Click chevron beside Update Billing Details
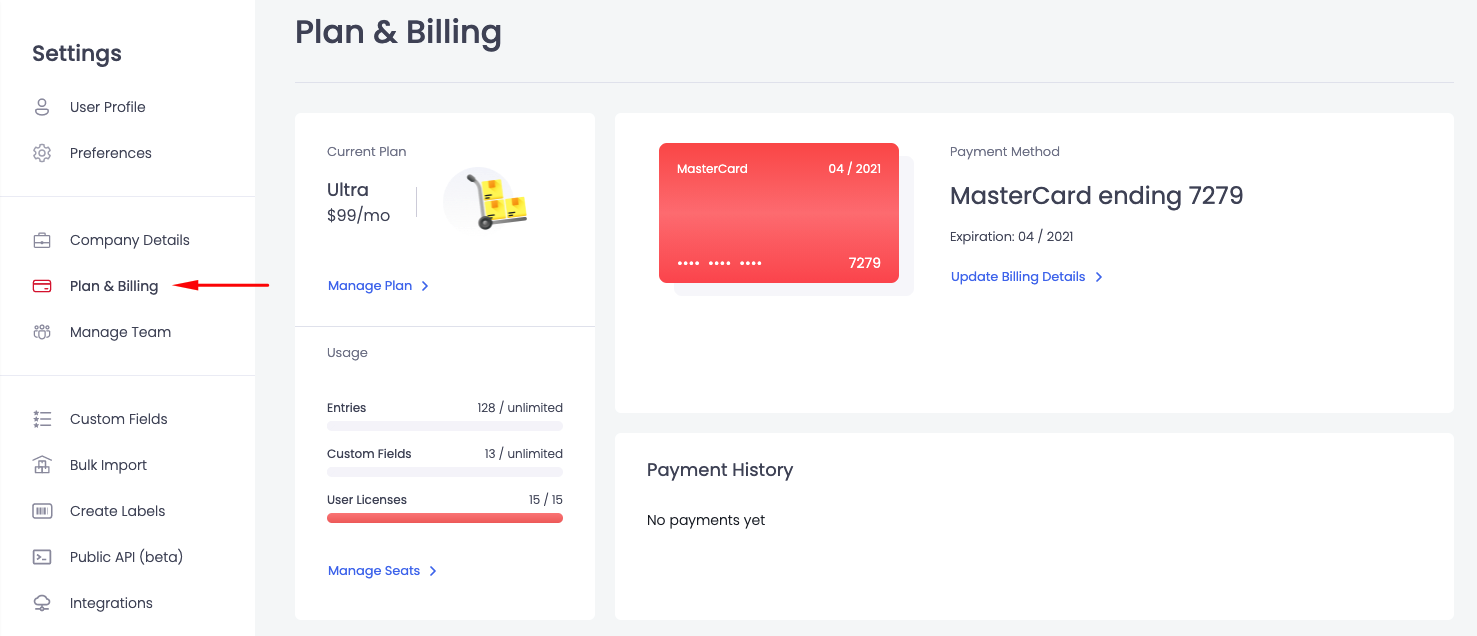 [1098, 277]
